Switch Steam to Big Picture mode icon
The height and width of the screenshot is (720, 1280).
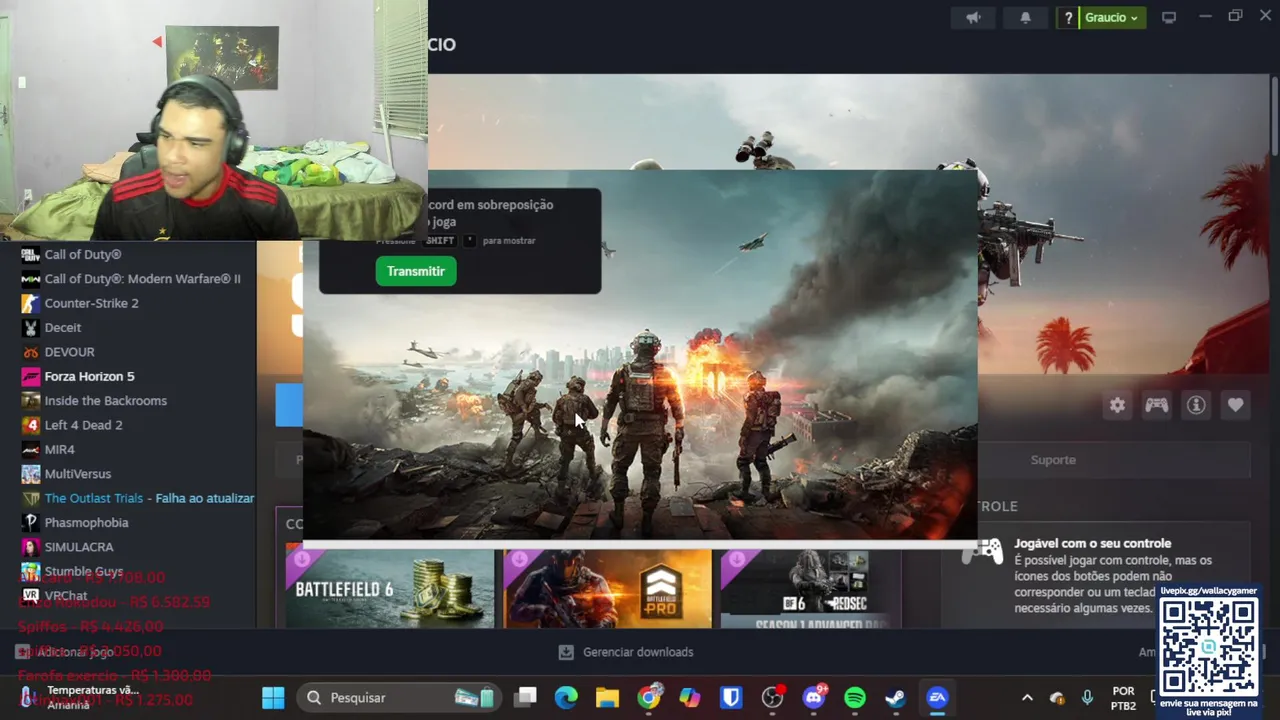coord(1168,17)
